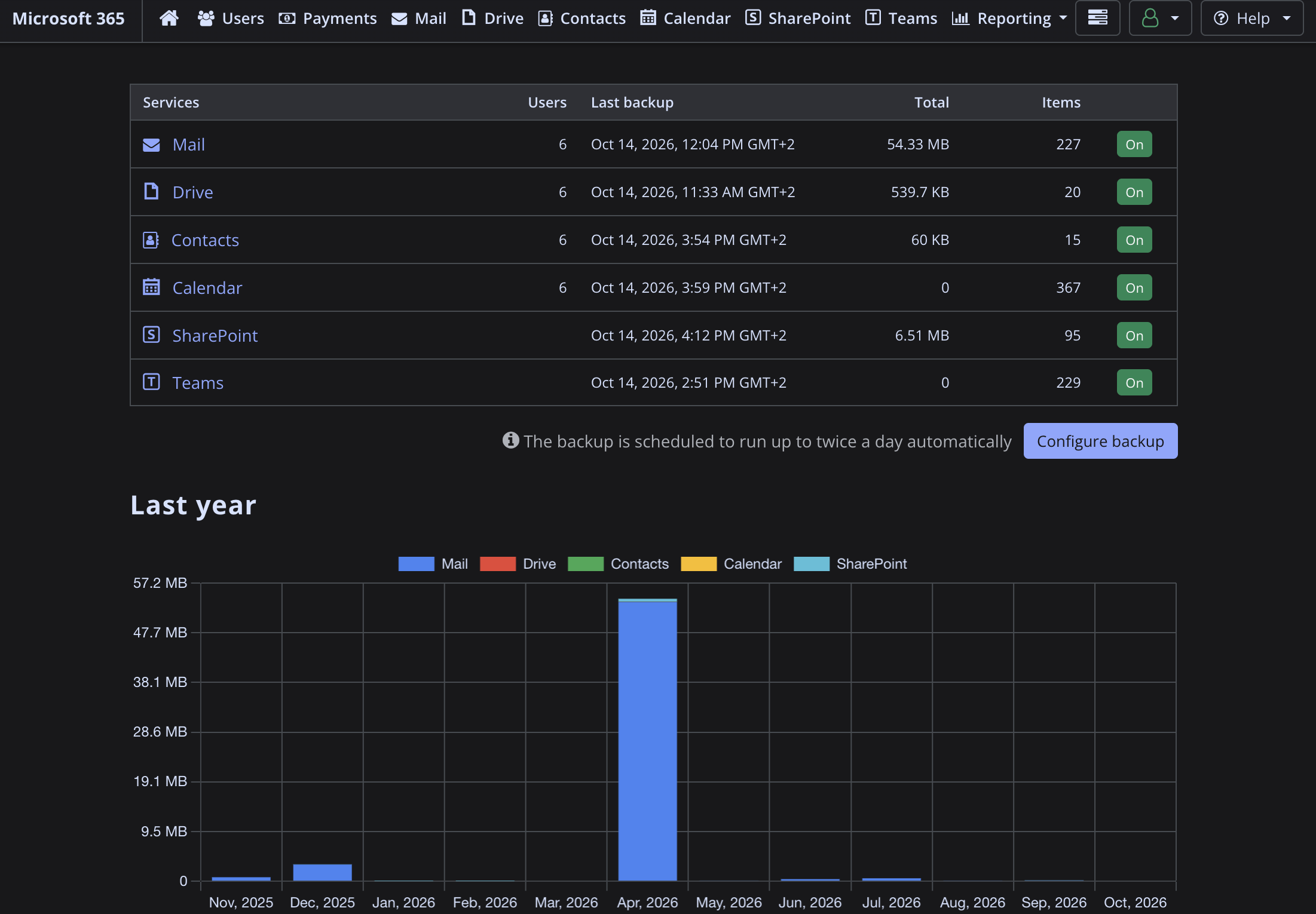Click the Payments money icon in navbar
The width and height of the screenshot is (1316, 914).
pos(287,19)
